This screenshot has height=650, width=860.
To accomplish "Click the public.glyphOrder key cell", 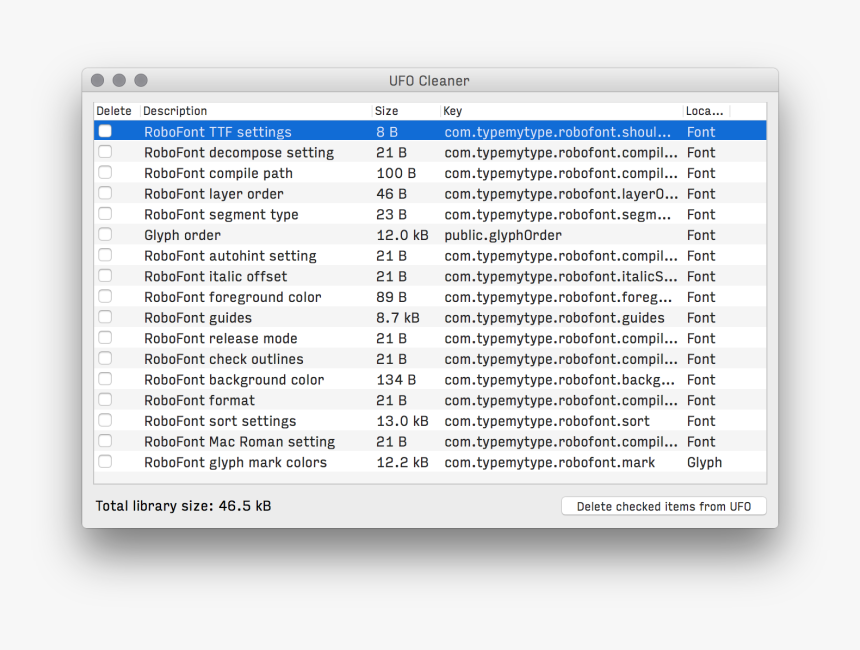I will point(503,235).
